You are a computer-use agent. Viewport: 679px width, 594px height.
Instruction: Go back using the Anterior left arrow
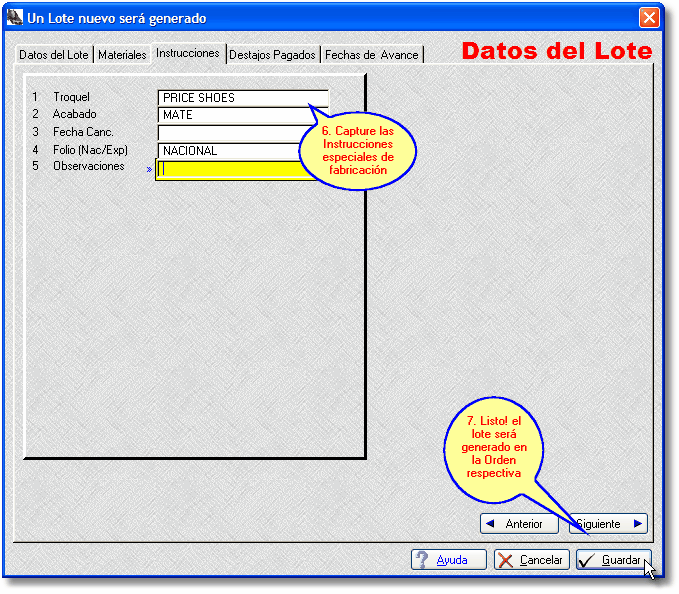click(490, 523)
